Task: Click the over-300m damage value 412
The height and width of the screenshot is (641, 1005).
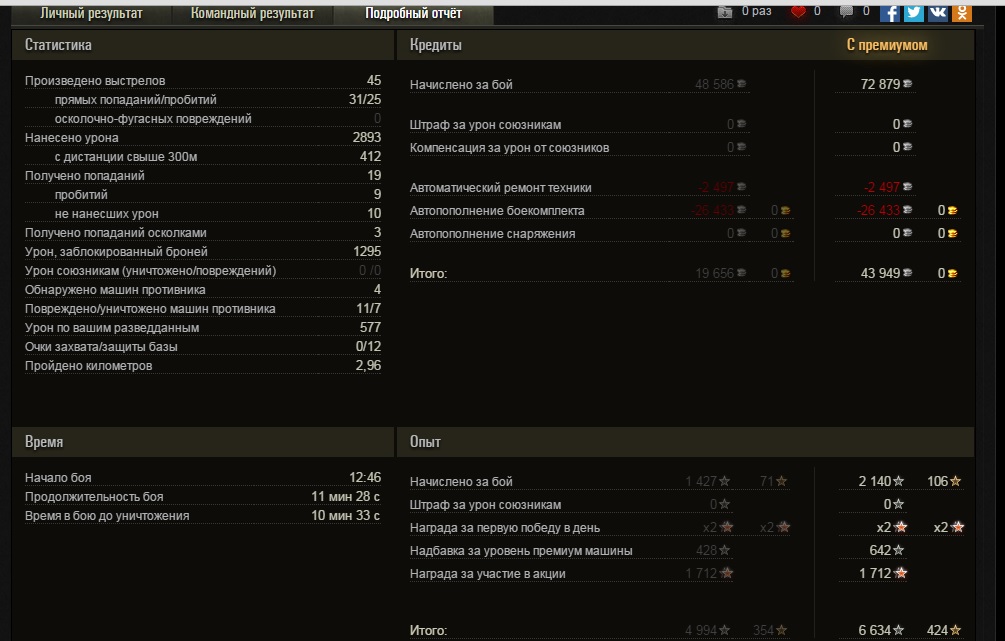Action: pyautogui.click(x=370, y=156)
